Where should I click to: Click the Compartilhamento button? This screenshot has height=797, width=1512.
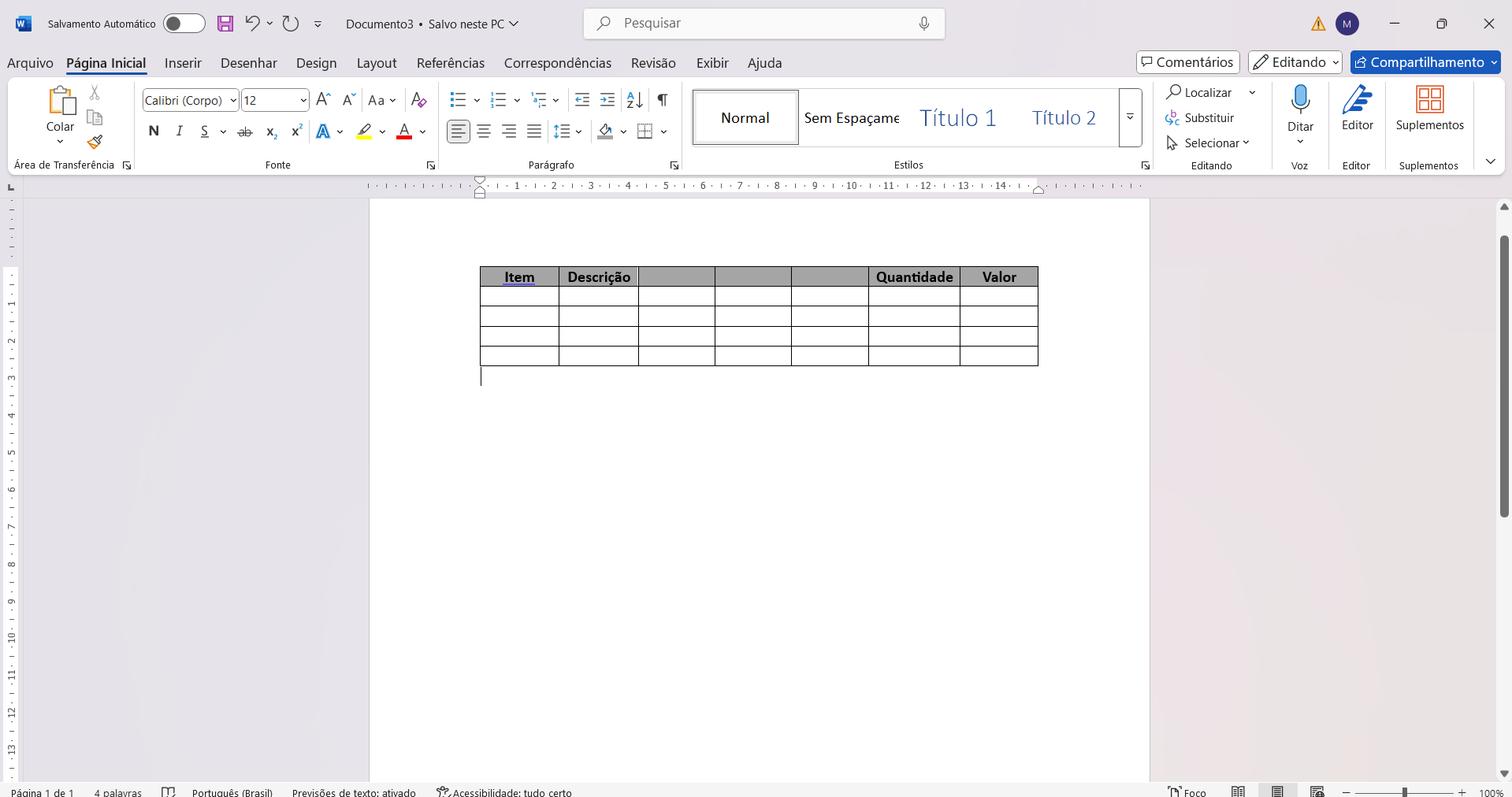(x=1425, y=62)
